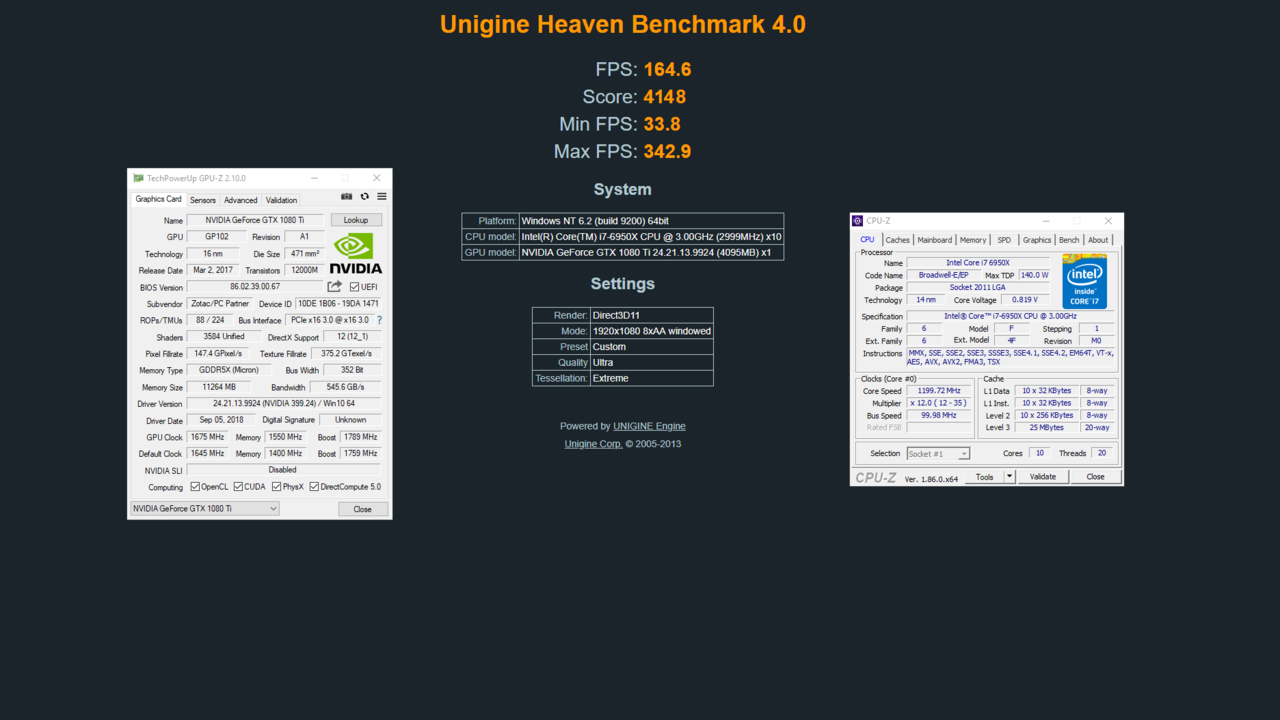
Task: Open the GPU-Z hamburger menu
Action: pyautogui.click(x=382, y=197)
